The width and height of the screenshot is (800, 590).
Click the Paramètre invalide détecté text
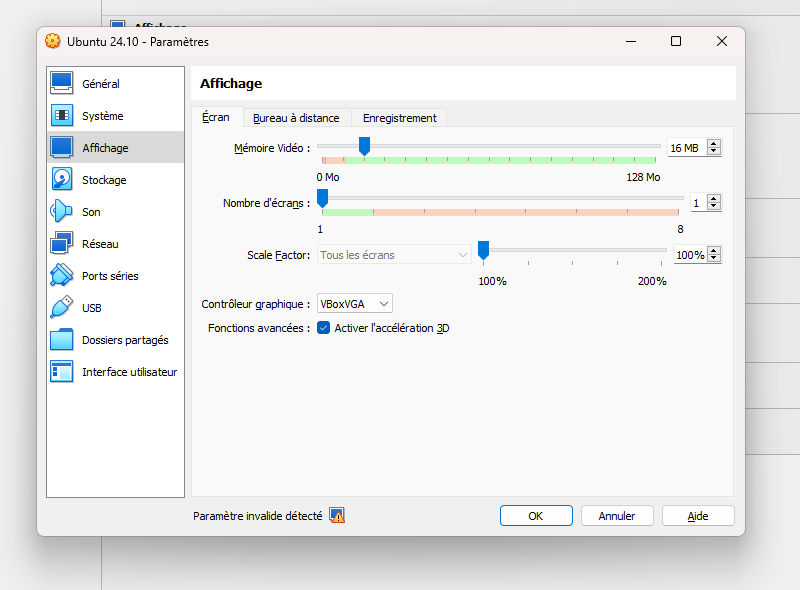point(258,516)
